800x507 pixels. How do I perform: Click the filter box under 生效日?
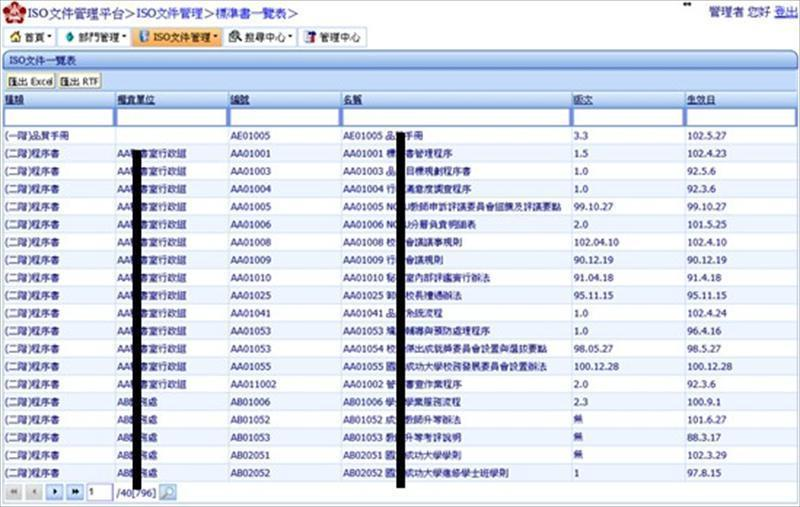point(740,118)
